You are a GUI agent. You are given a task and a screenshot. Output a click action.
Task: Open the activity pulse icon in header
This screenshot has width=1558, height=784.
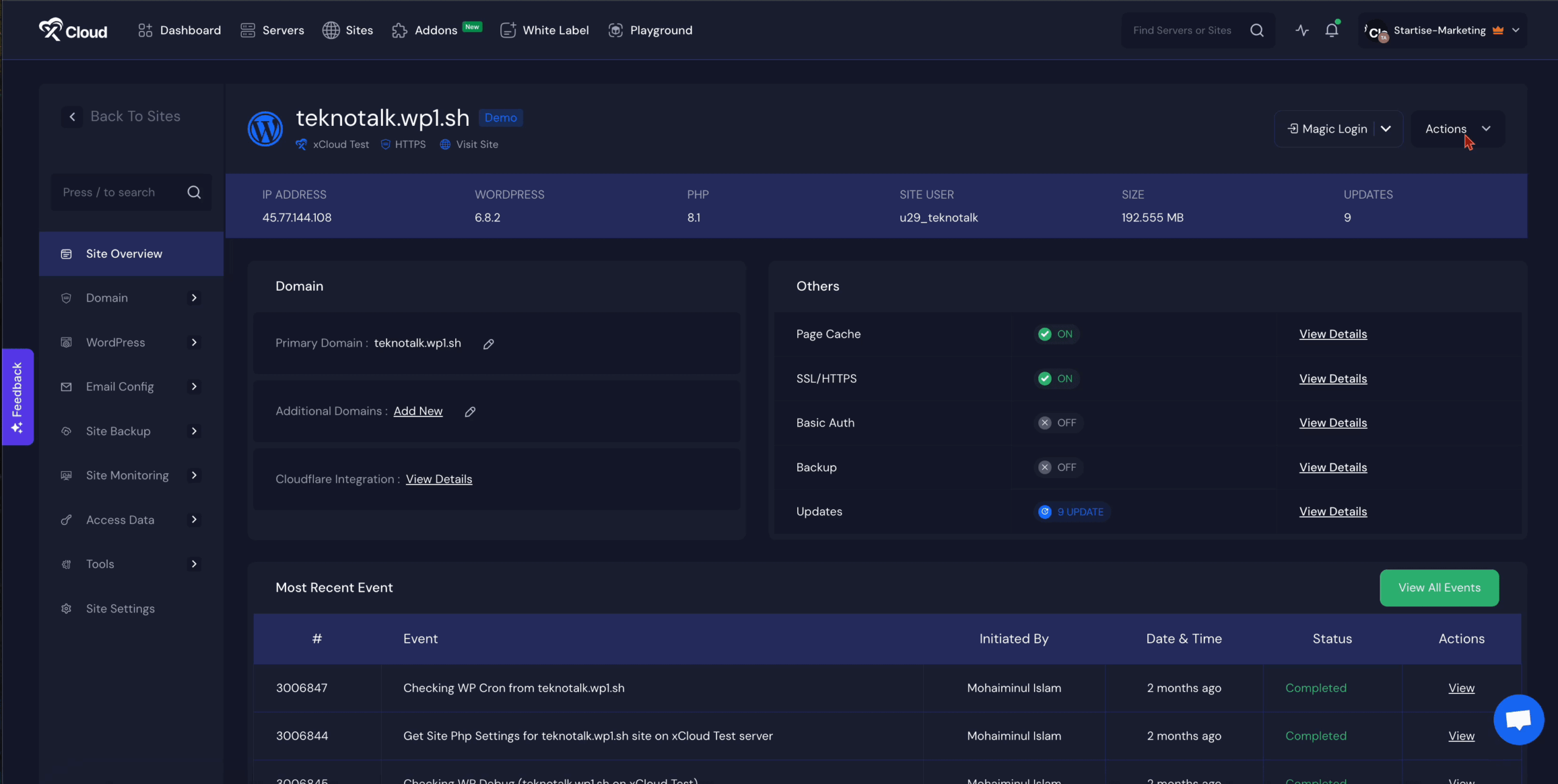[x=1302, y=30]
